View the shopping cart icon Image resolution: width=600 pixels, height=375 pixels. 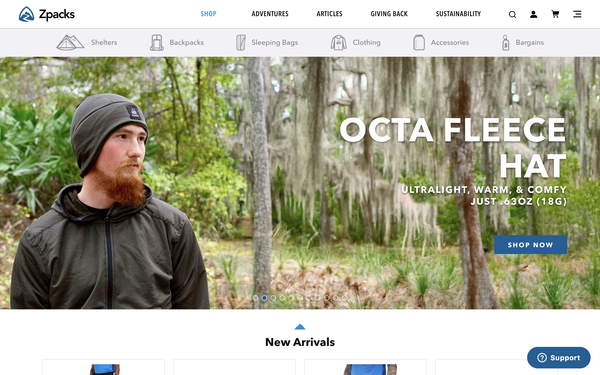(x=555, y=15)
